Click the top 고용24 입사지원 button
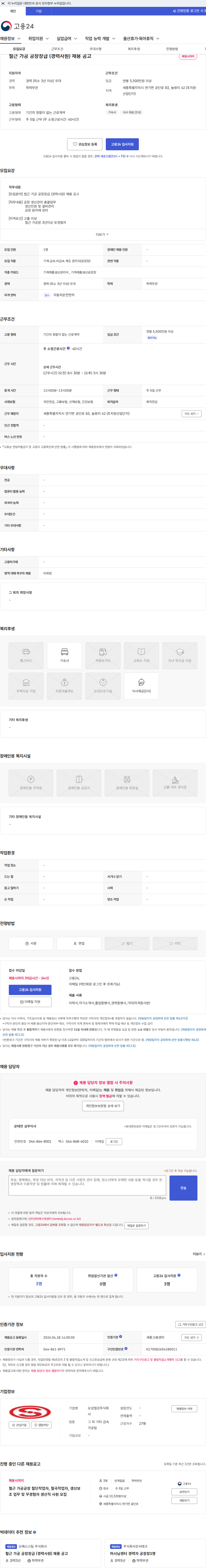206x1568 pixels. pos(123,144)
